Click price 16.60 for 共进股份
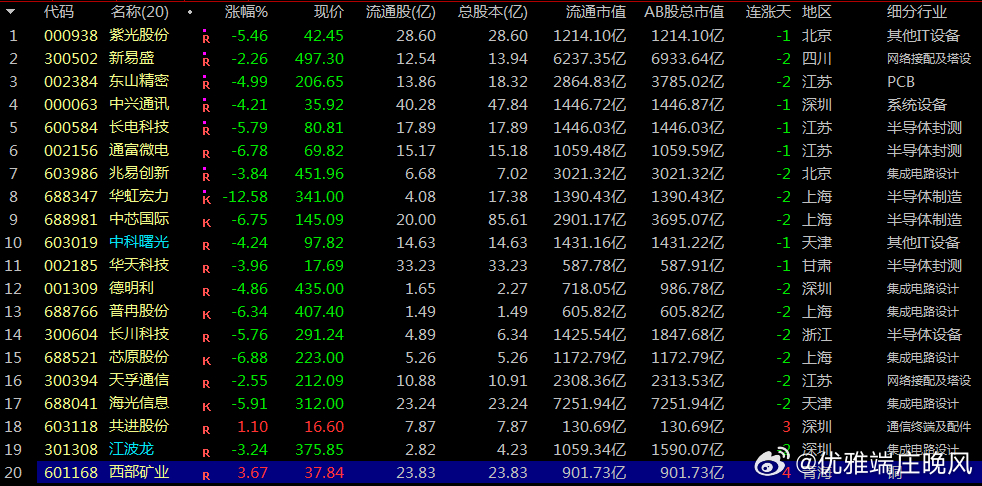Viewport: 982px width, 486px height. [x=323, y=427]
